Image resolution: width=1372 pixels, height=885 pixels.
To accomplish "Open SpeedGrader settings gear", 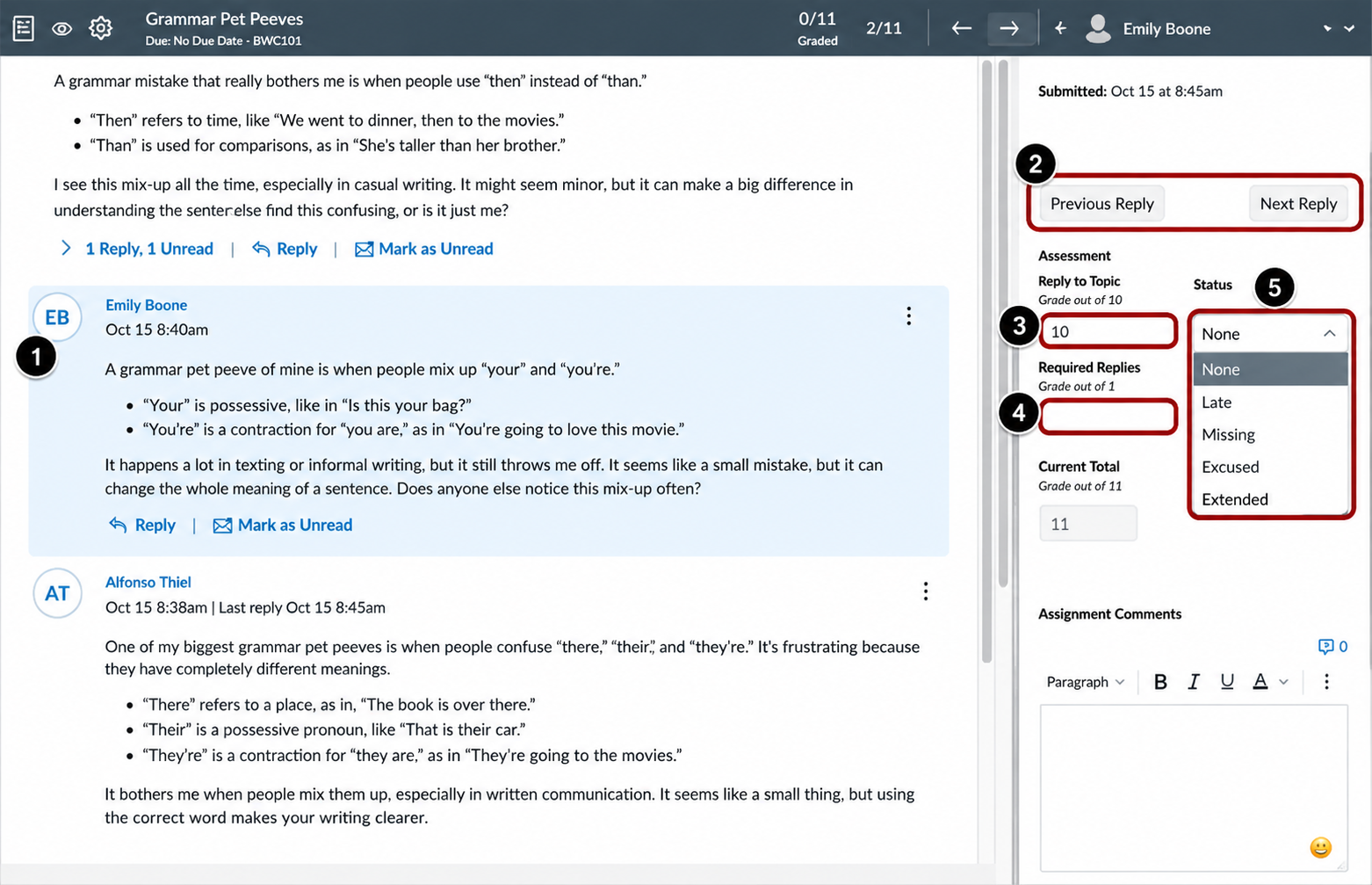I will coord(101,28).
